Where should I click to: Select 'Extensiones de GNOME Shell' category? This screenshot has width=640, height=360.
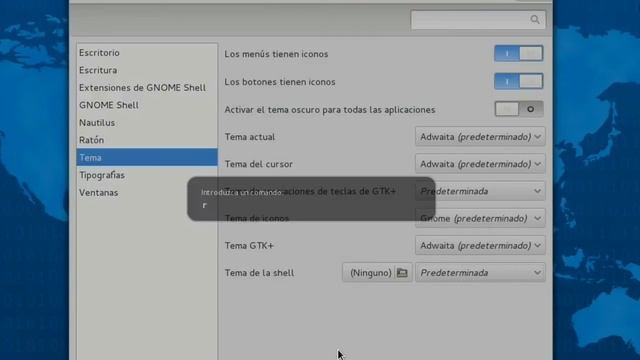point(147,88)
